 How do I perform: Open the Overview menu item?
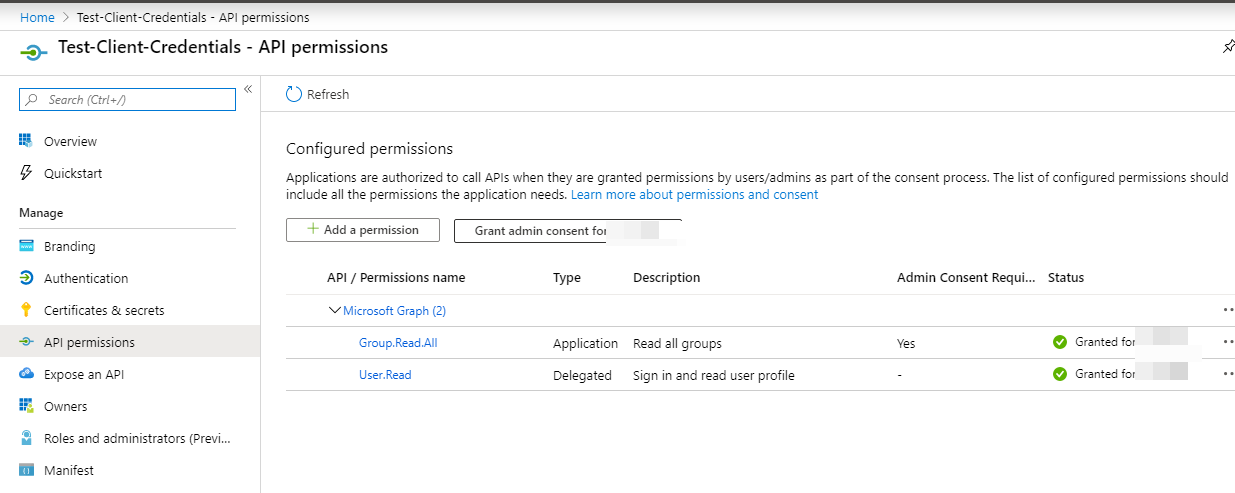click(70, 142)
